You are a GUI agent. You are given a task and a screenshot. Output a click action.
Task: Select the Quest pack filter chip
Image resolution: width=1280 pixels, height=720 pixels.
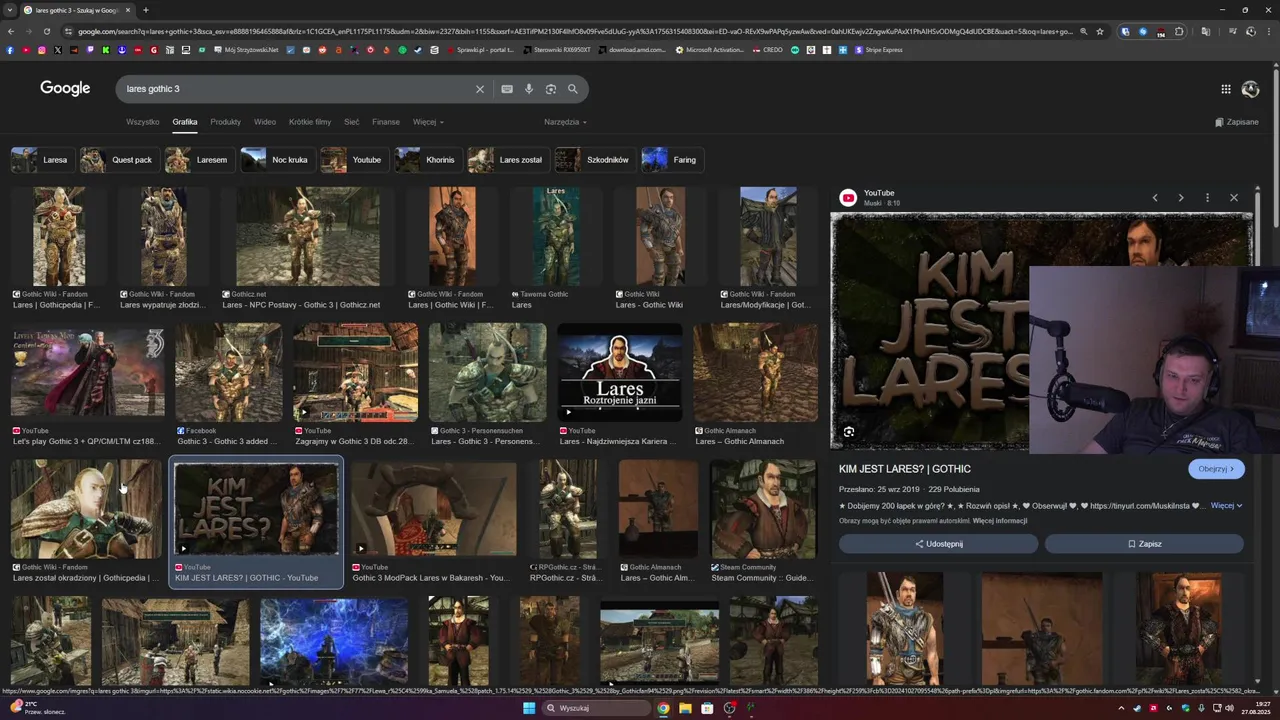pyautogui.click(x=119, y=160)
